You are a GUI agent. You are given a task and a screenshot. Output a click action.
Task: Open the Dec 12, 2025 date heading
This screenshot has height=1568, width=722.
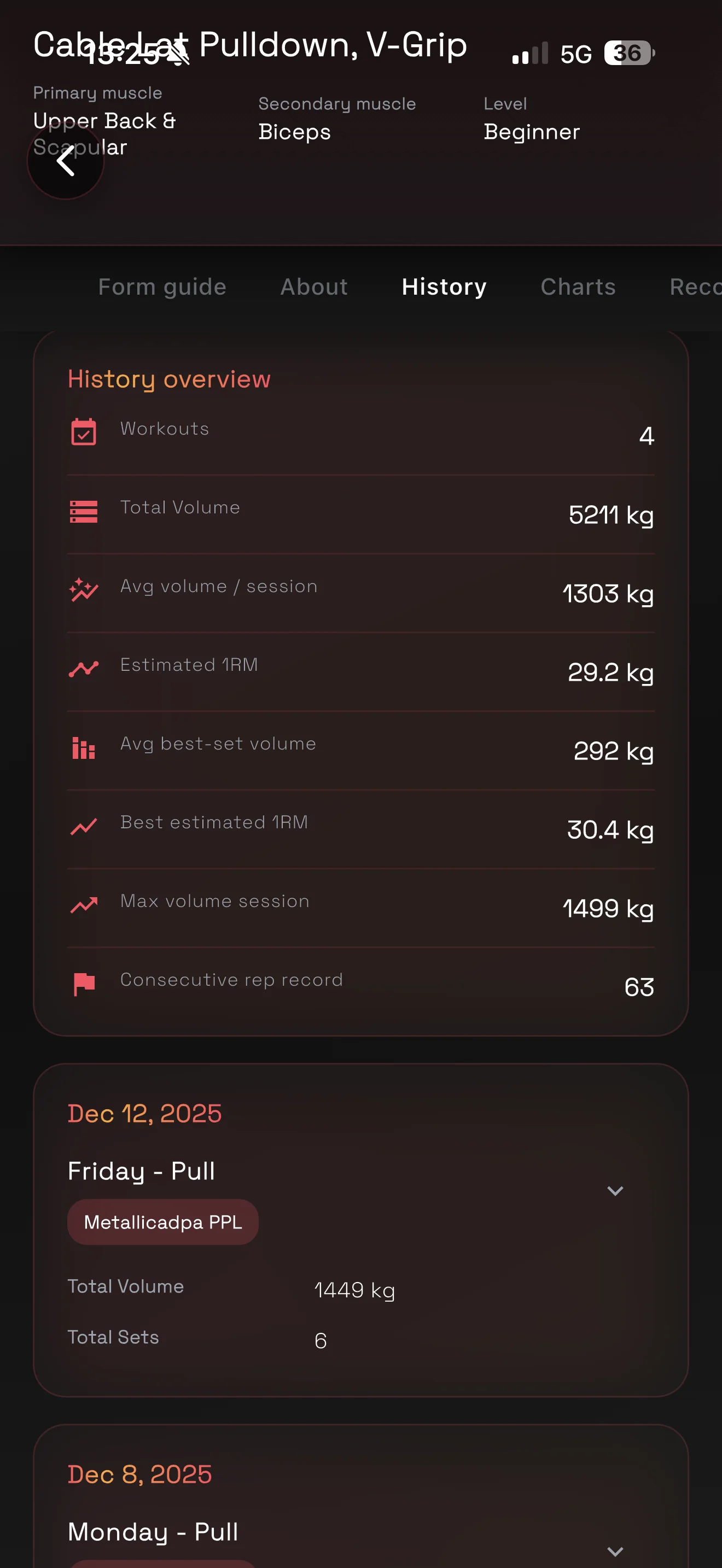[145, 1113]
